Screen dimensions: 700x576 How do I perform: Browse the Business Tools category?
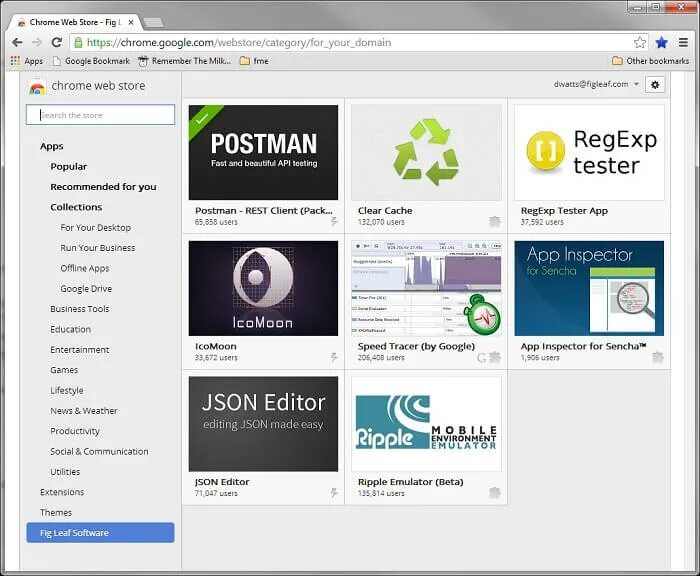(x=80, y=309)
